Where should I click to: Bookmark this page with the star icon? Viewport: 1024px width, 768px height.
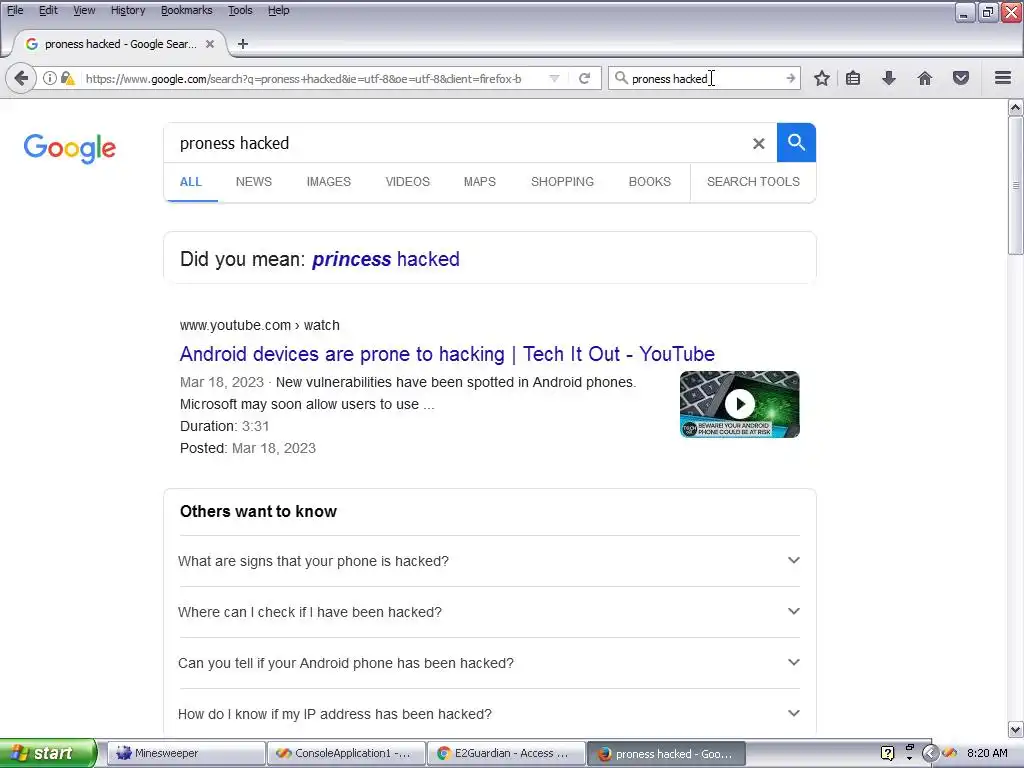coord(822,78)
